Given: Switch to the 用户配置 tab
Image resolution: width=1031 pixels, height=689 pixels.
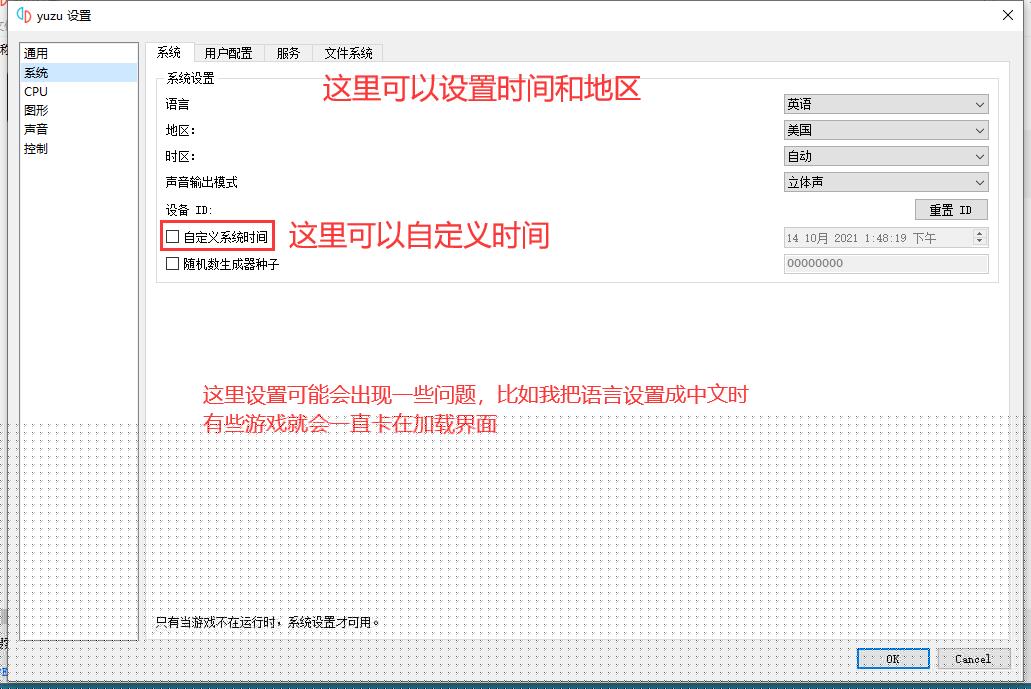Looking at the screenshot, I should (228, 53).
